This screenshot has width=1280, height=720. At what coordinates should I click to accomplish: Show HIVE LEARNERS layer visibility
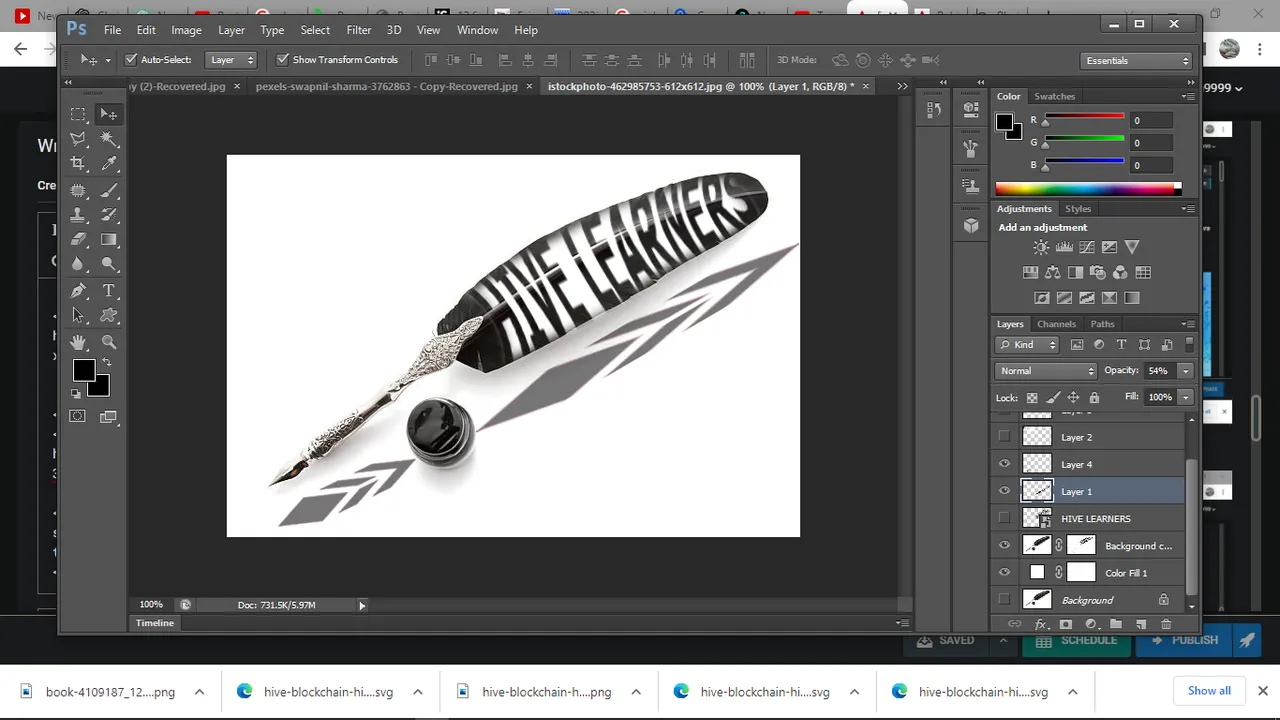pos(1005,518)
